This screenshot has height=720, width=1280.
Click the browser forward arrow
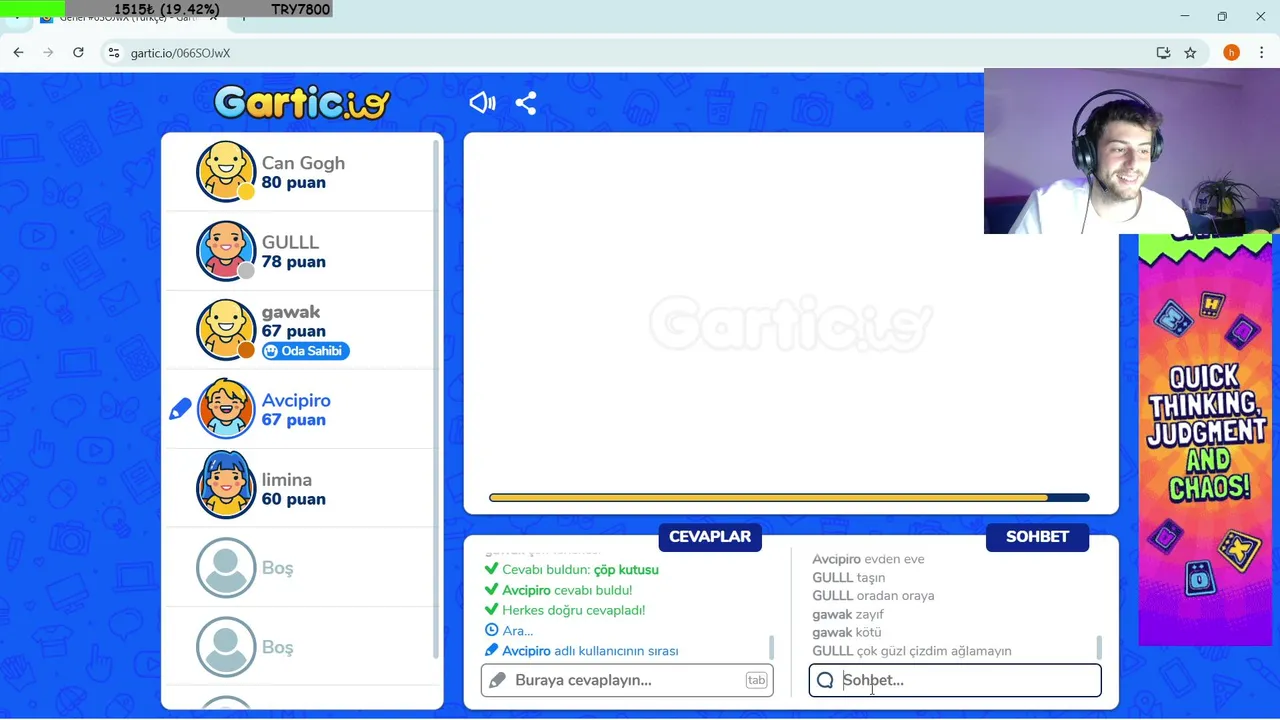48,52
